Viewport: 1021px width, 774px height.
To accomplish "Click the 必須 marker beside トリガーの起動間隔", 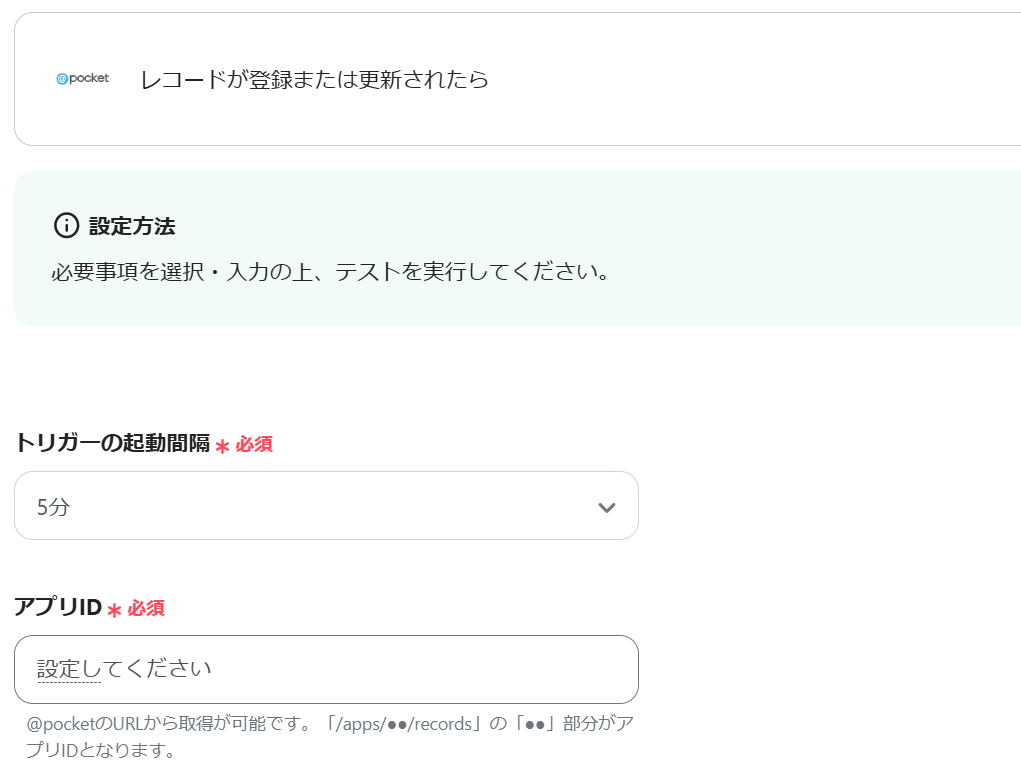I will (x=254, y=445).
